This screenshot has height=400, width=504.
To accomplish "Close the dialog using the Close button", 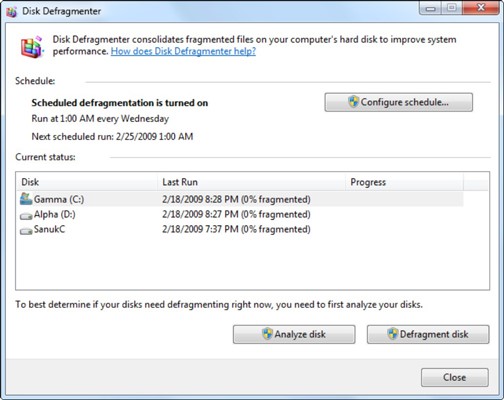I will coord(455,377).
